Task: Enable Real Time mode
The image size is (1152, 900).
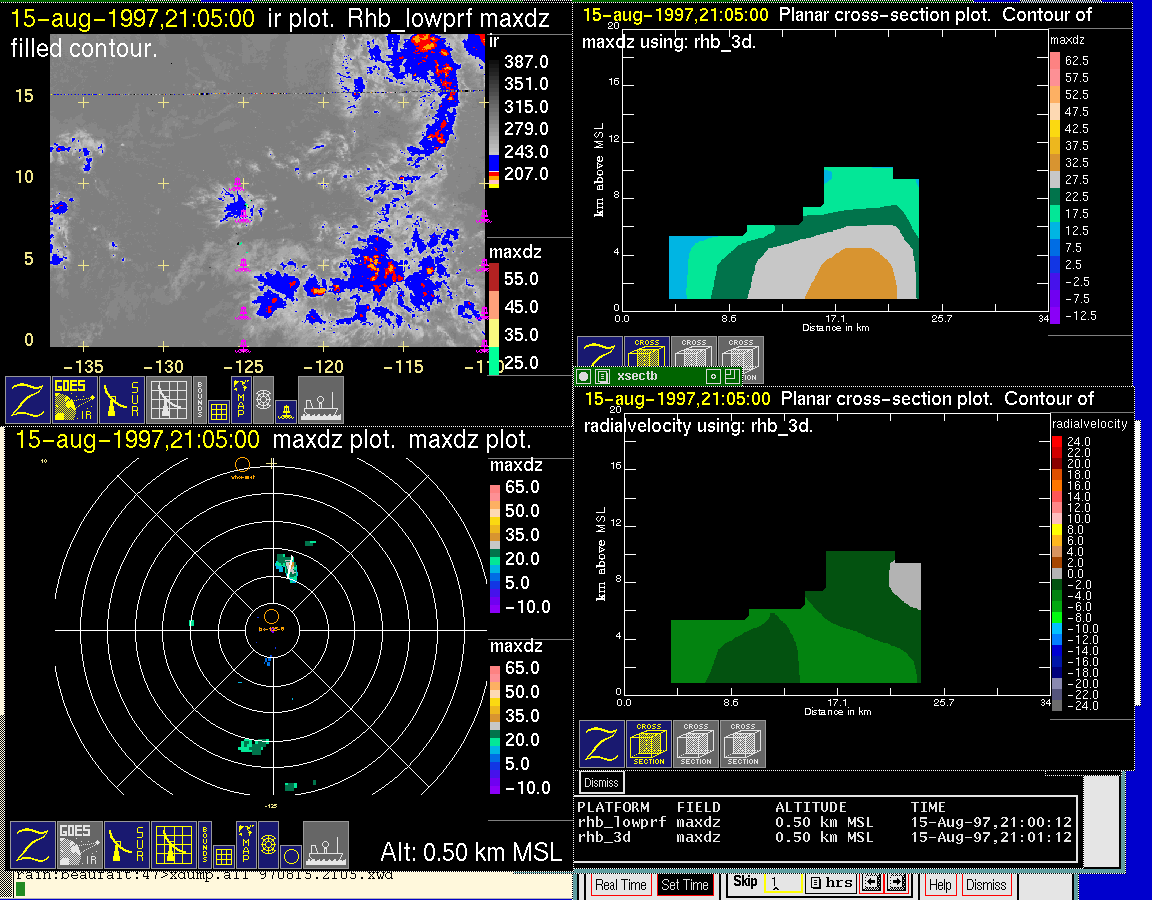Action: point(620,885)
